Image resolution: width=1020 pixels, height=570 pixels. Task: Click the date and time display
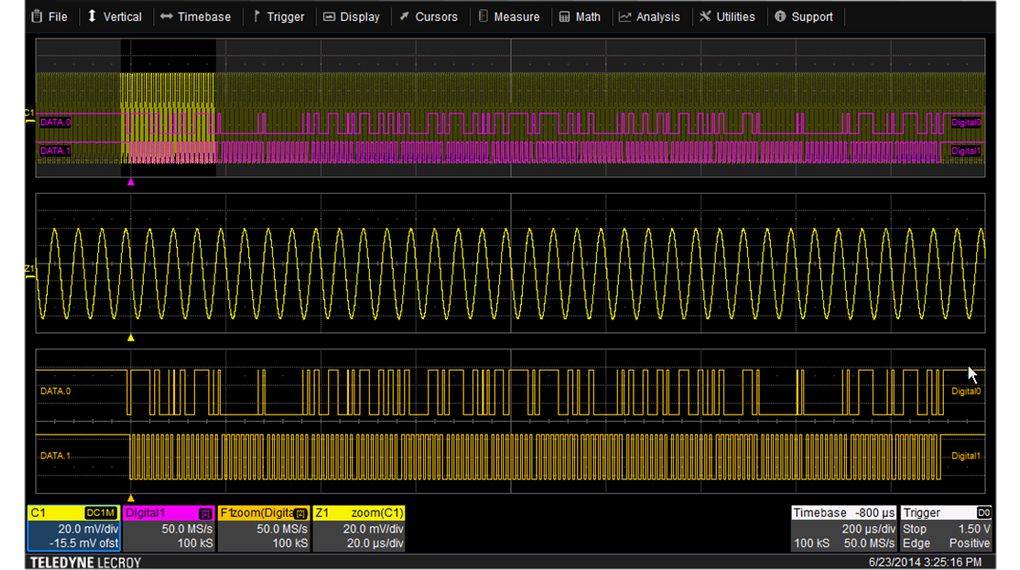pyautogui.click(x=925, y=562)
